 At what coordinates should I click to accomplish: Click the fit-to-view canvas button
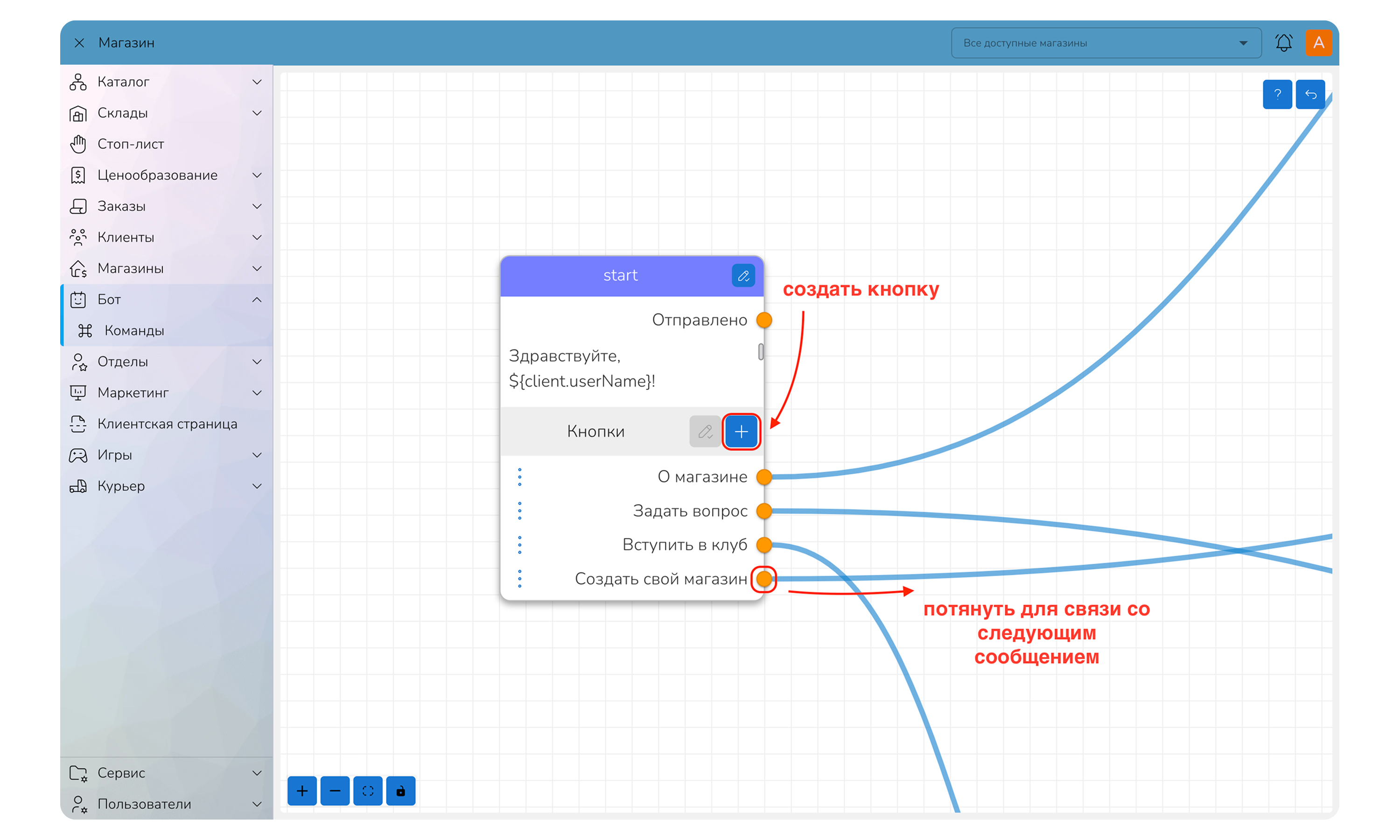[368, 791]
